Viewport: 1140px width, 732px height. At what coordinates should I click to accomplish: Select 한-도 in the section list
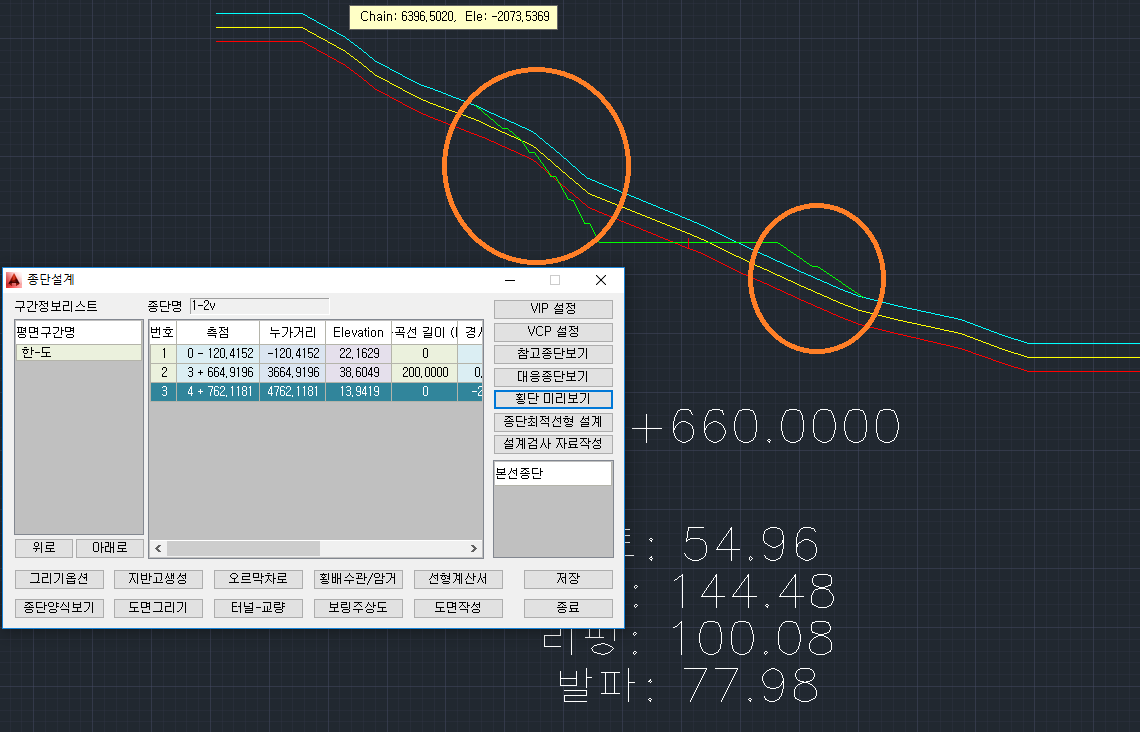pos(78,353)
